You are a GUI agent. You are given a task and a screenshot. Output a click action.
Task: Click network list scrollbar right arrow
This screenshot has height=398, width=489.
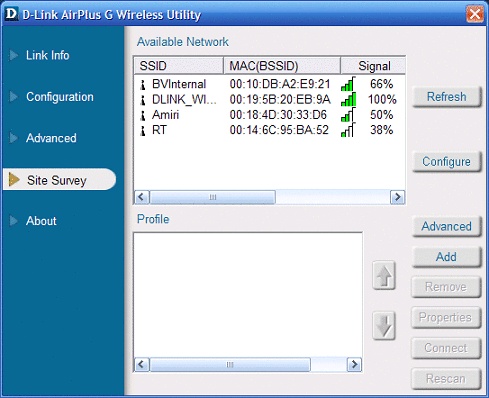pos(397,197)
